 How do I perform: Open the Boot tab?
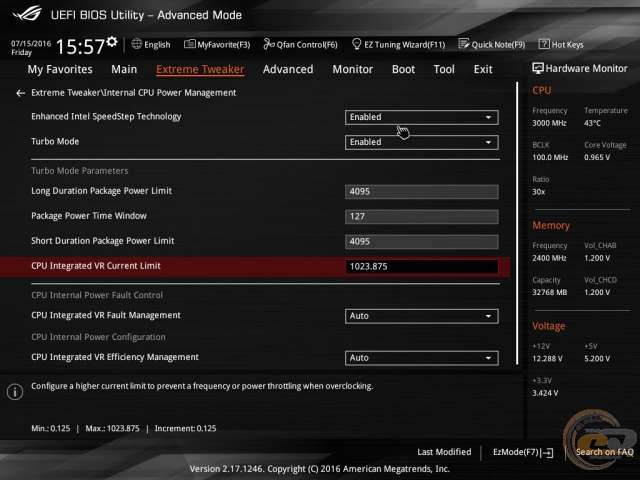tap(403, 69)
